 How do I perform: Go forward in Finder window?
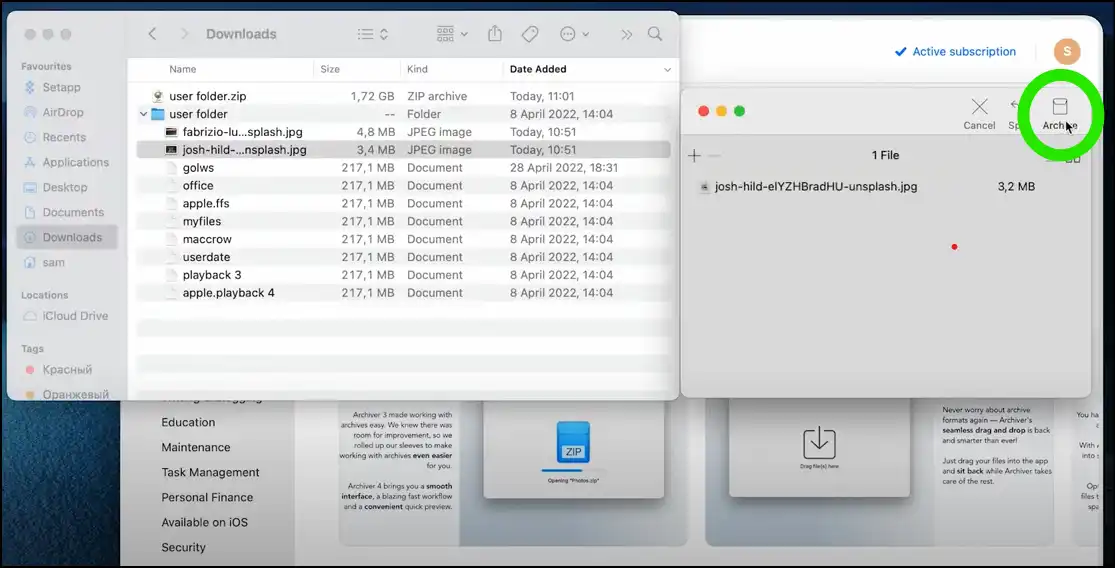[184, 34]
